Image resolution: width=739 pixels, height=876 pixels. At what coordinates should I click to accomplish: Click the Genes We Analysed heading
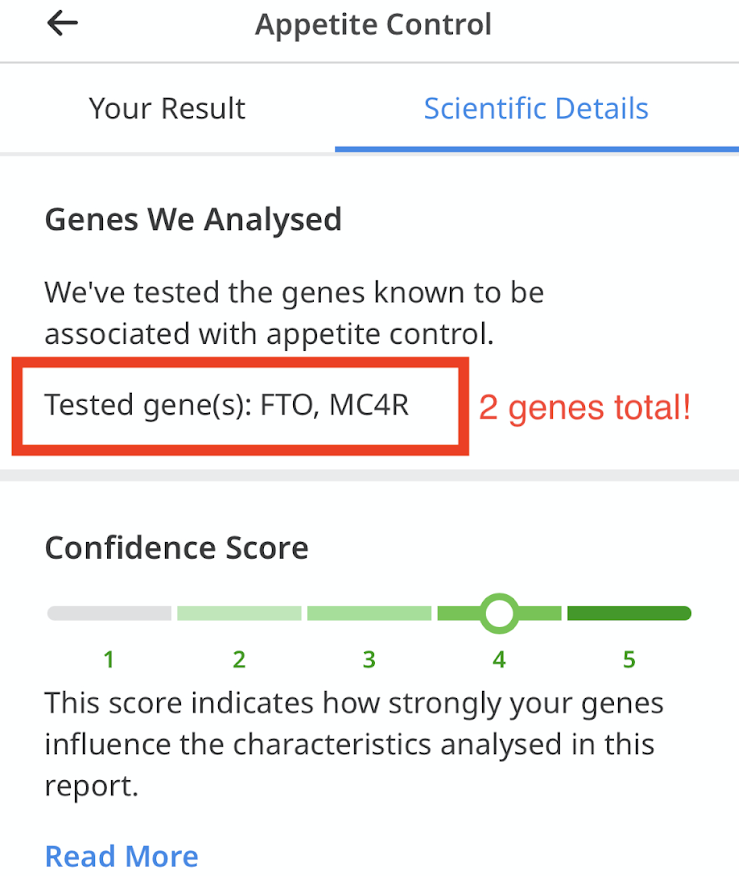tap(193, 220)
